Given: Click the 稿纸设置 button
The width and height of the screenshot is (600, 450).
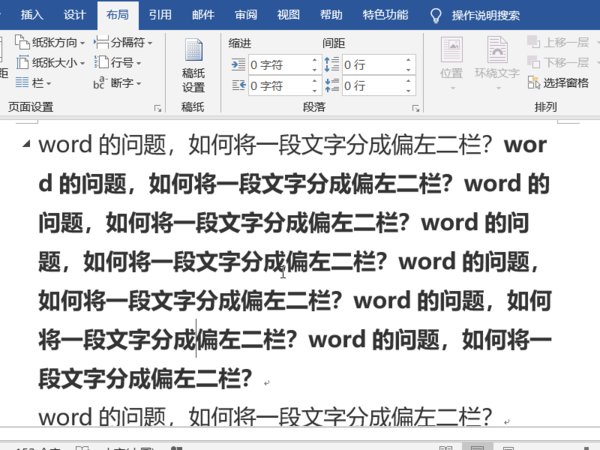Looking at the screenshot, I should click(x=193, y=66).
